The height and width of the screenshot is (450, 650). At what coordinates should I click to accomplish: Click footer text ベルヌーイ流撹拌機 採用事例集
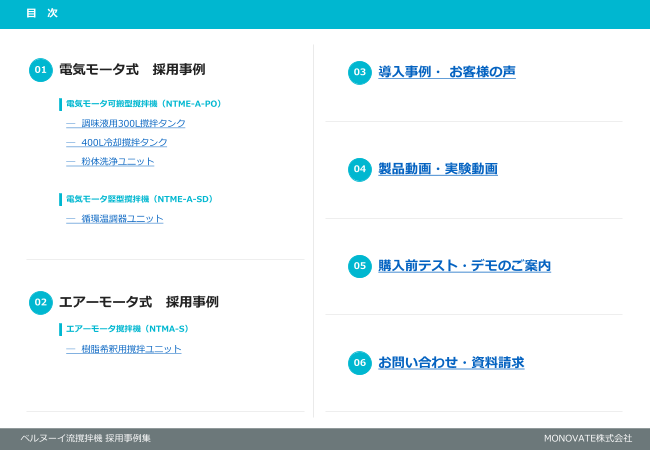pyautogui.click(x=86, y=438)
